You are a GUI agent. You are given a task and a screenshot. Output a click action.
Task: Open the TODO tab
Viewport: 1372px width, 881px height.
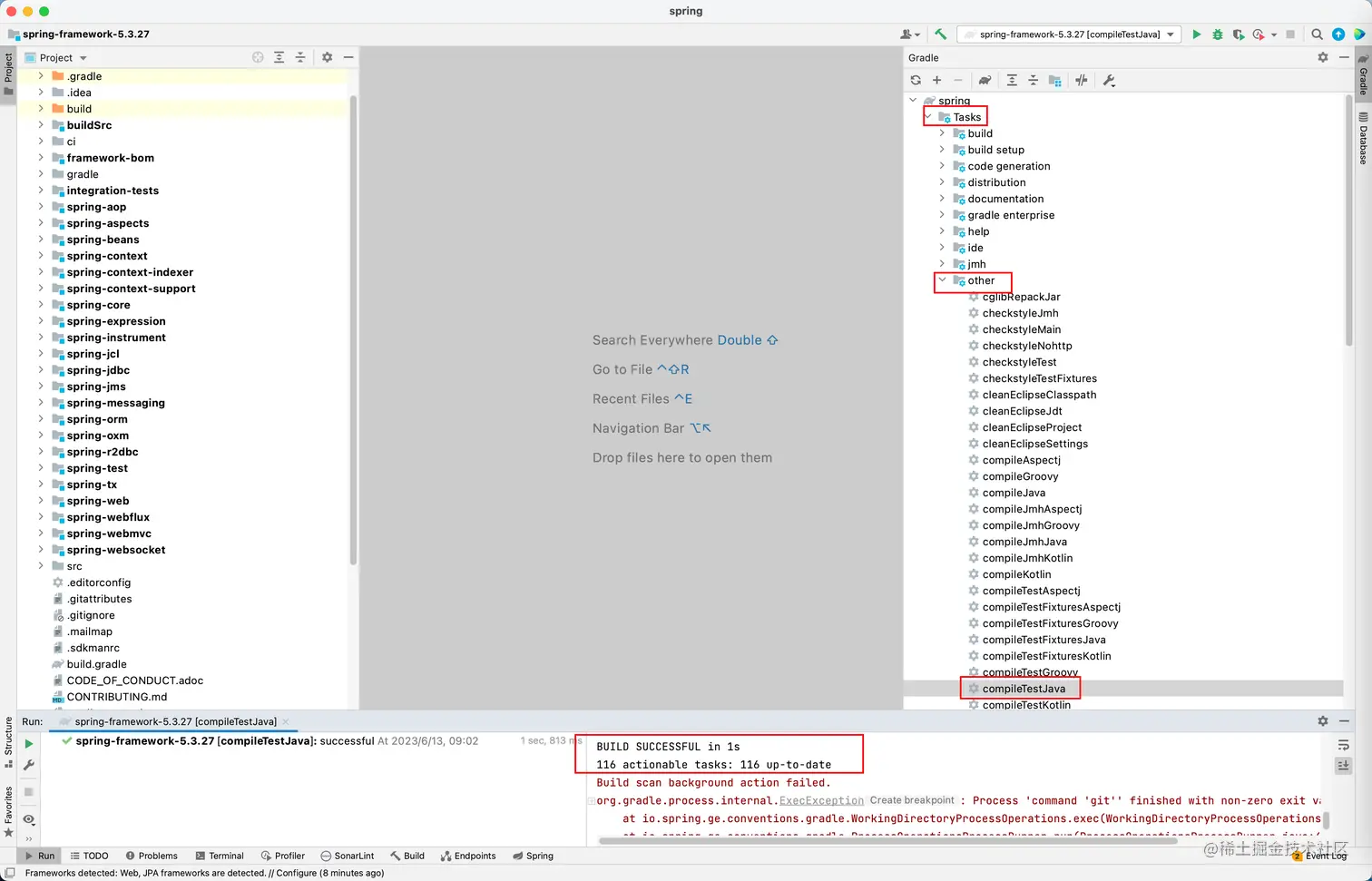coord(89,856)
